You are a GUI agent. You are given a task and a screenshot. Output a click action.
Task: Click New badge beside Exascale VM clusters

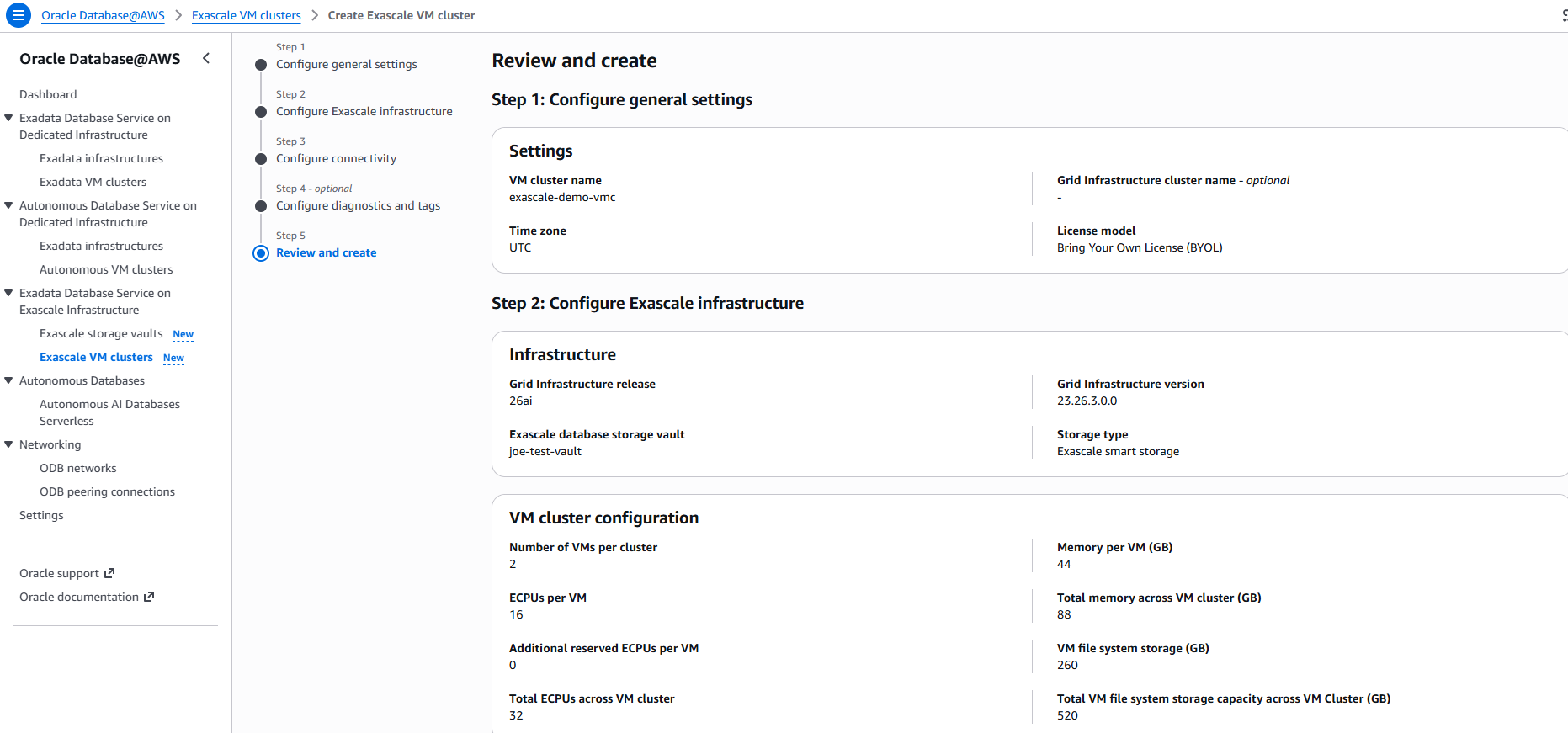click(x=173, y=358)
